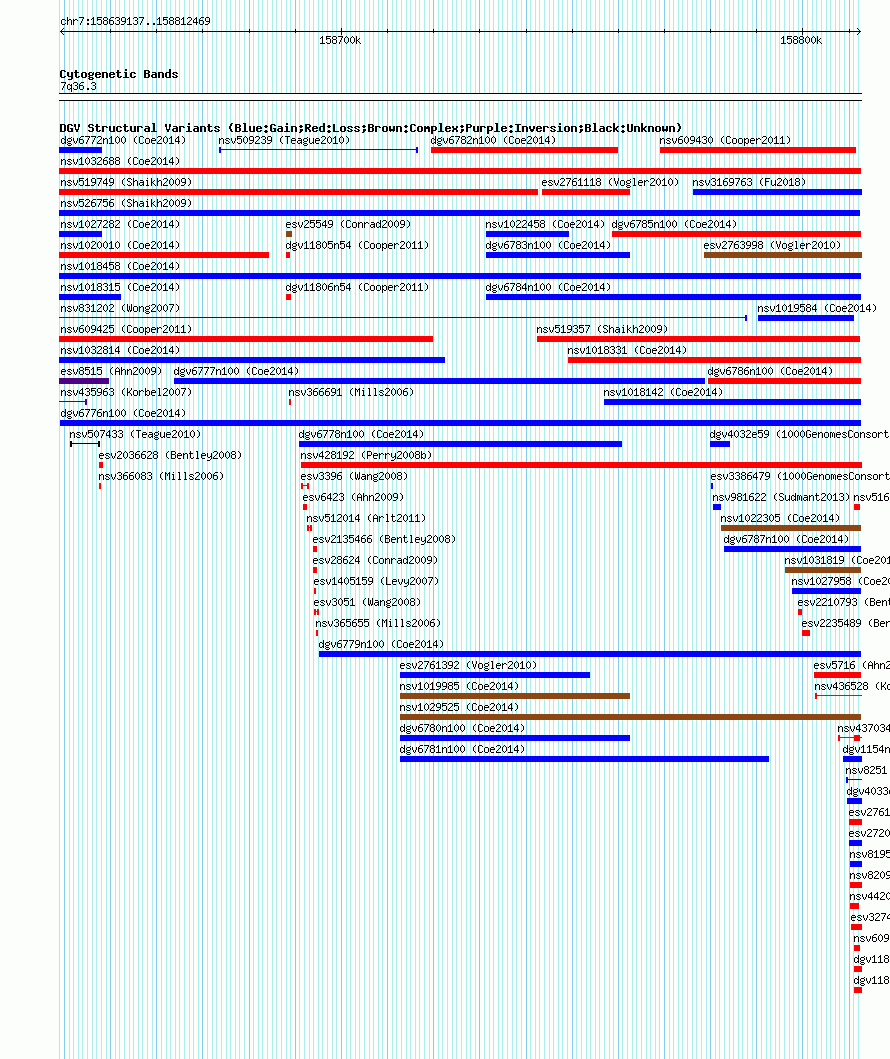
Task: Open nsv428192 (Perry2008b) label
Action: [366, 455]
